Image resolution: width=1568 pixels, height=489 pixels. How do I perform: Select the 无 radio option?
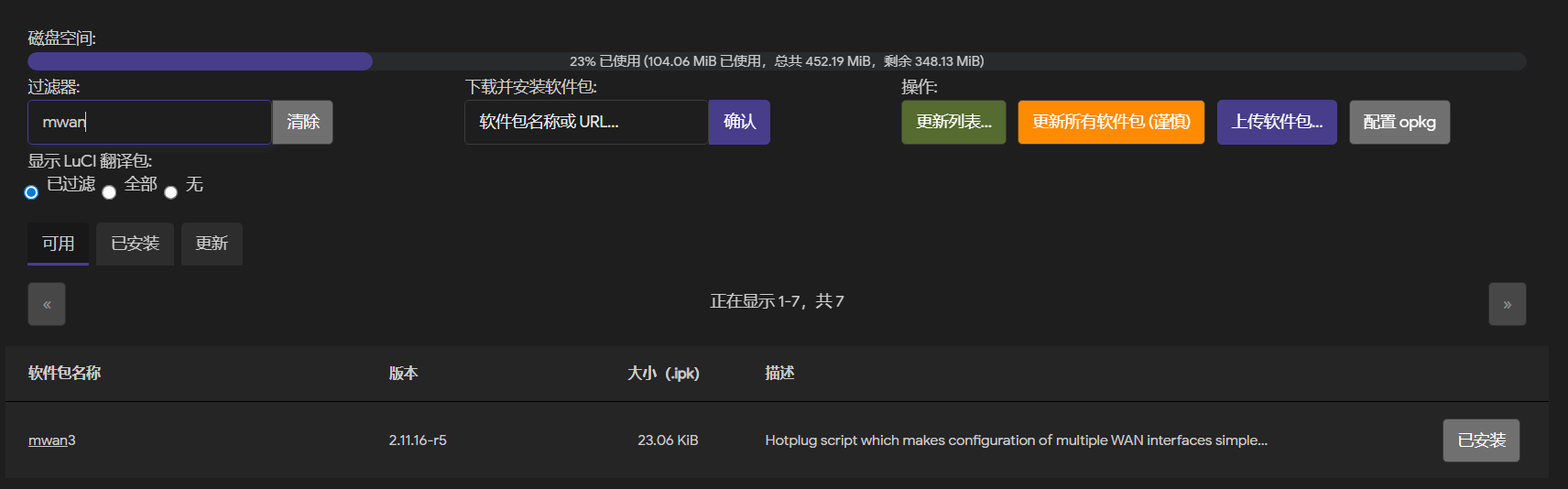coord(170,192)
